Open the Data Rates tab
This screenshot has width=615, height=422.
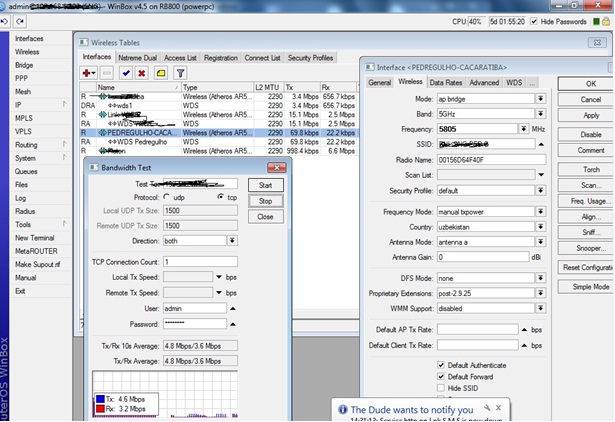445,82
